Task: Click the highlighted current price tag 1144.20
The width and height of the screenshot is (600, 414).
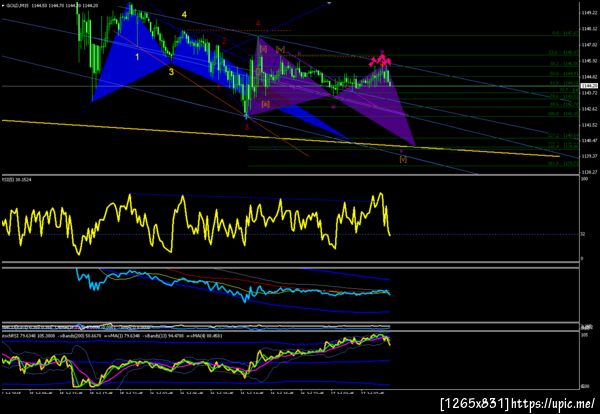Action: [590, 86]
